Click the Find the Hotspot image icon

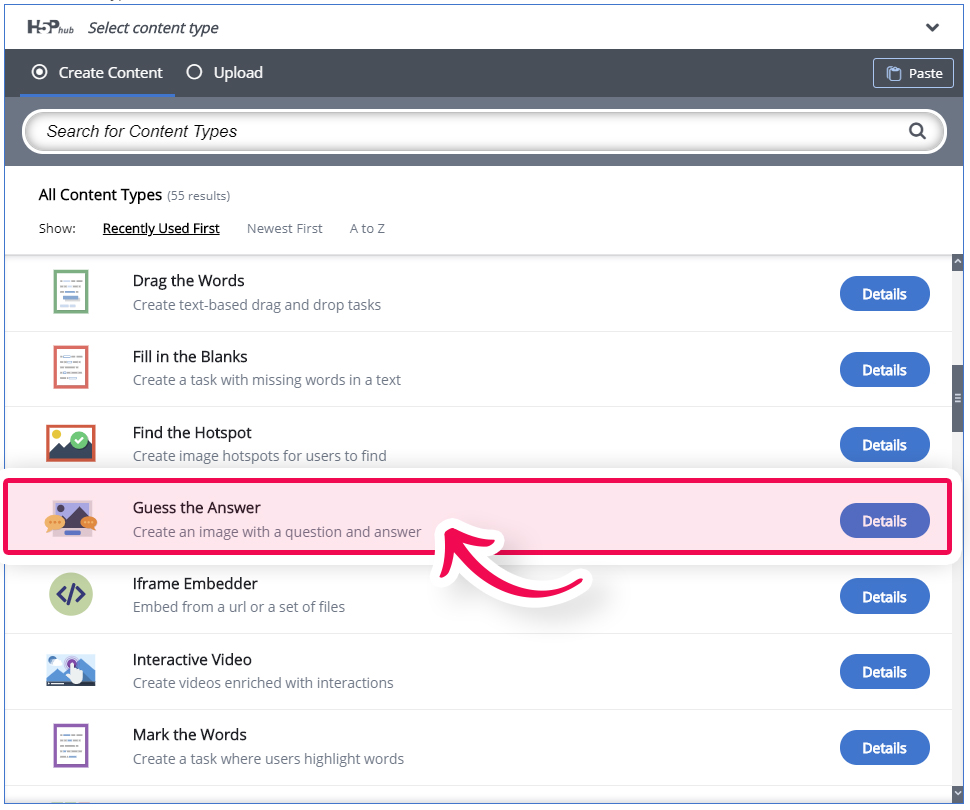coord(71,443)
